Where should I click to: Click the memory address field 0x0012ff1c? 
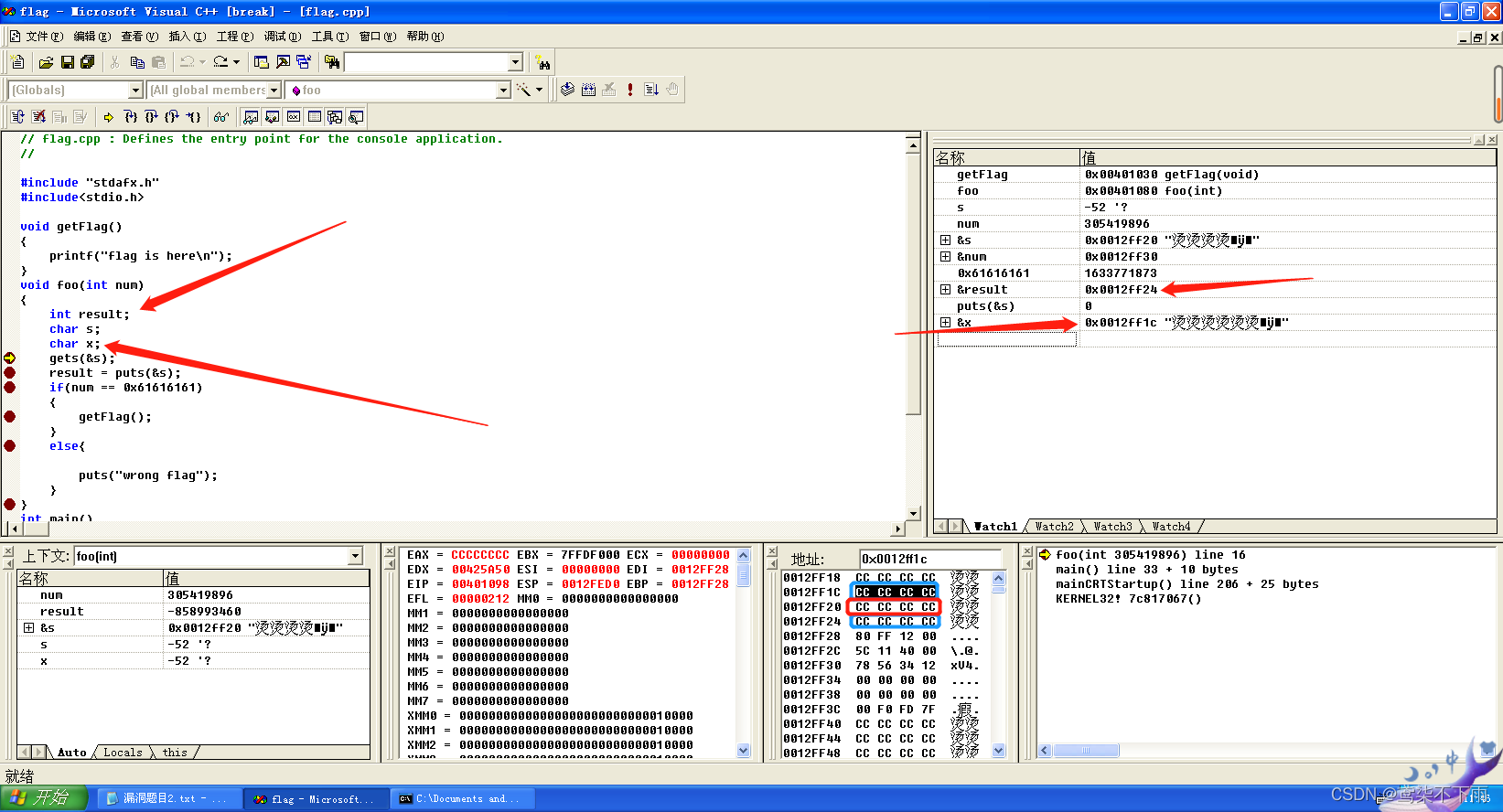(x=930, y=559)
